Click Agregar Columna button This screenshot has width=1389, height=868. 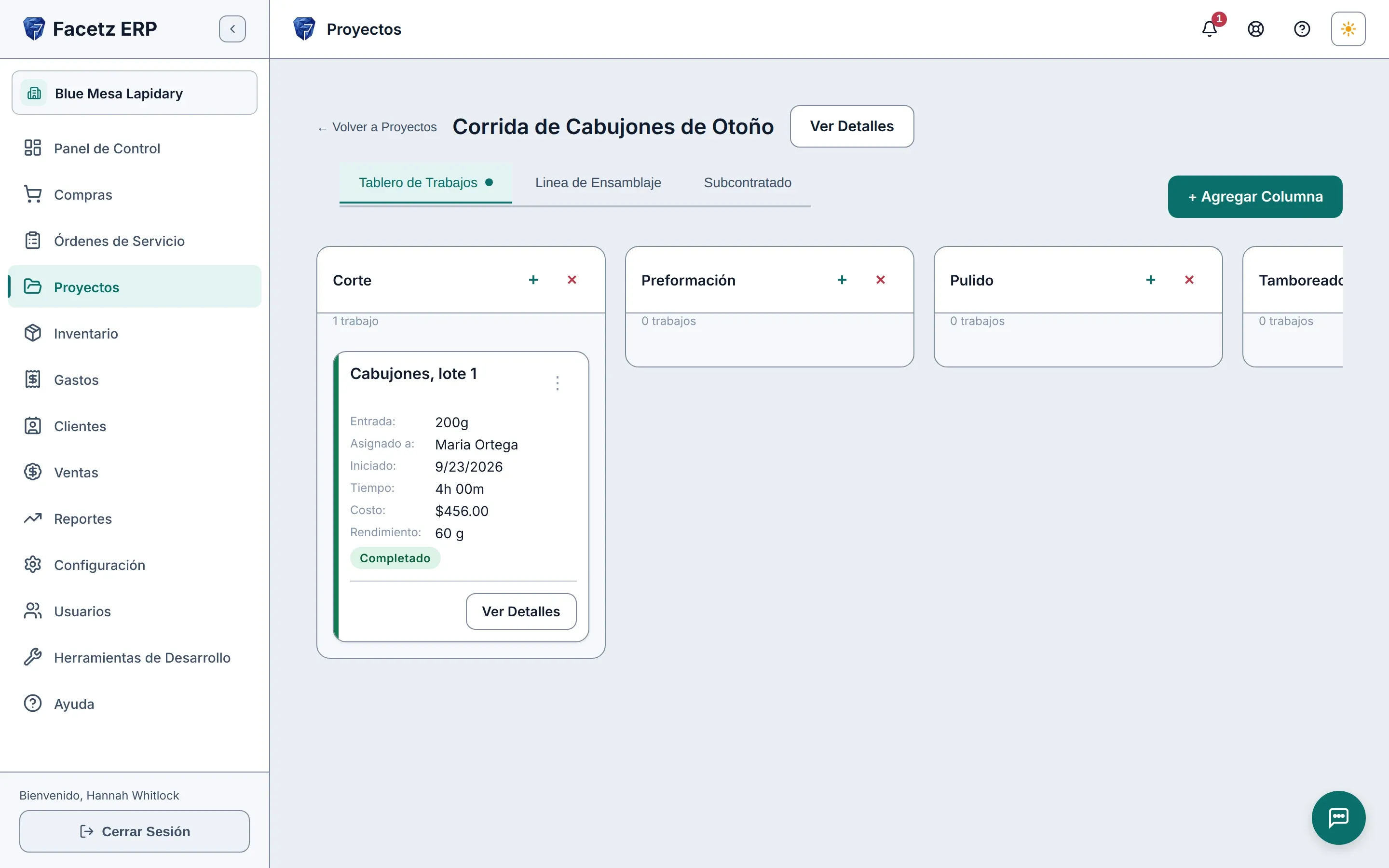coord(1255,197)
